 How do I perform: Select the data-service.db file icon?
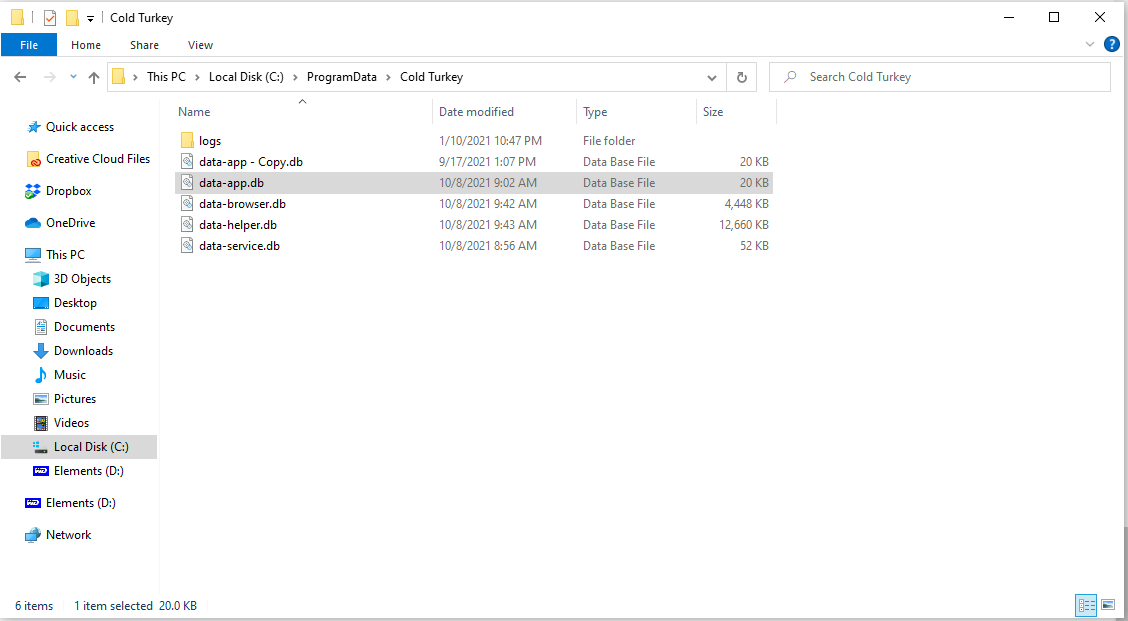click(x=187, y=245)
